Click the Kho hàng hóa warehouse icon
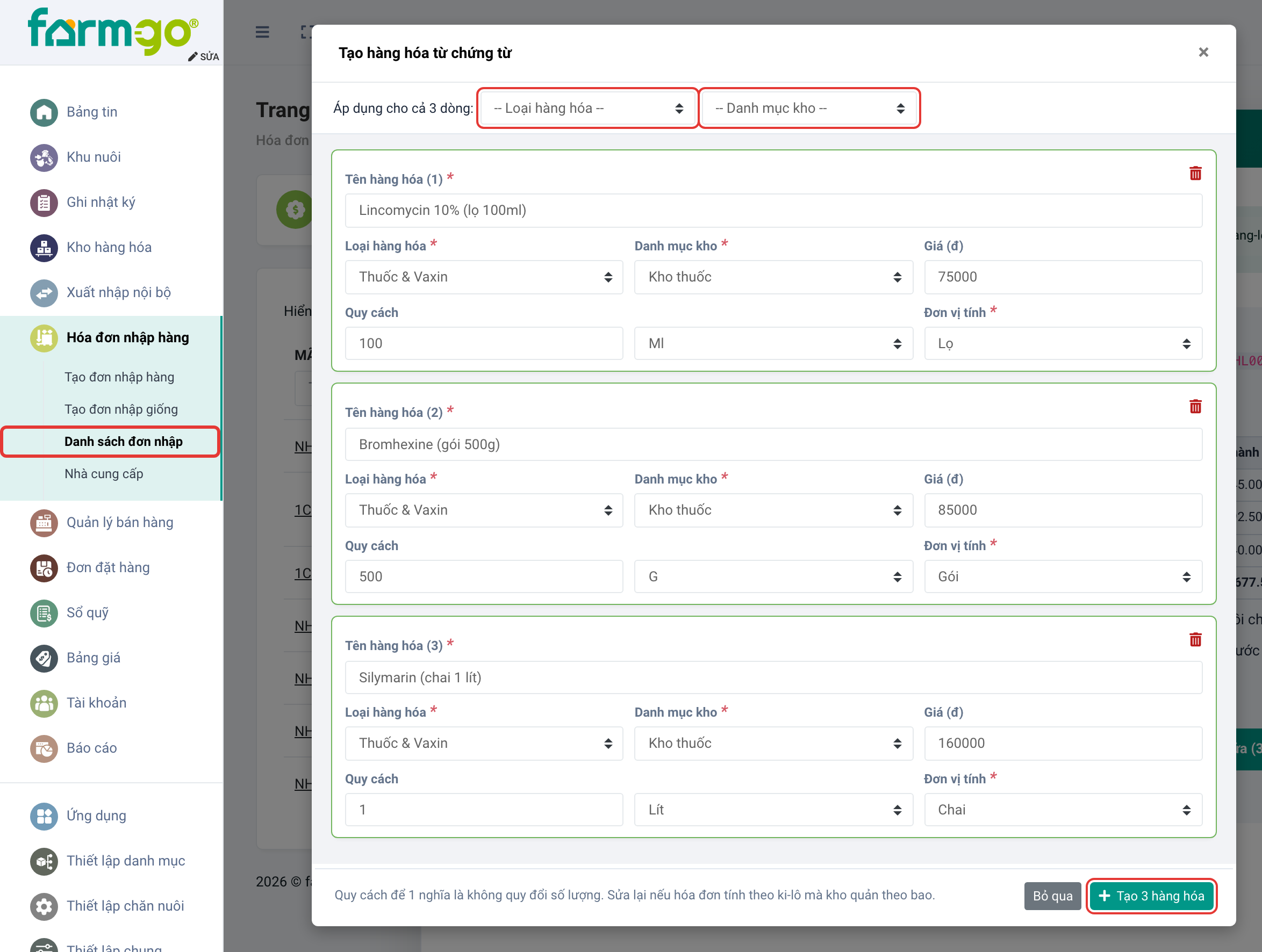The image size is (1262, 952). coord(44,248)
